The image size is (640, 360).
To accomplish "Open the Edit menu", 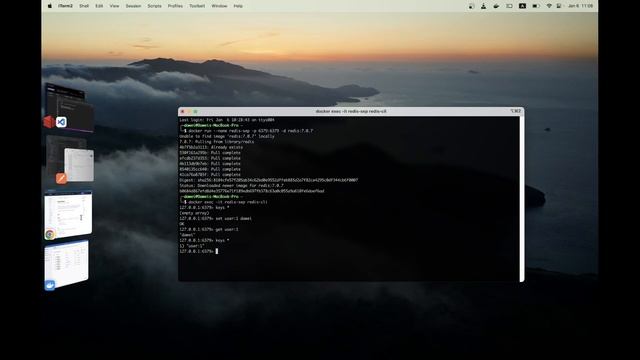I will (x=99, y=6).
